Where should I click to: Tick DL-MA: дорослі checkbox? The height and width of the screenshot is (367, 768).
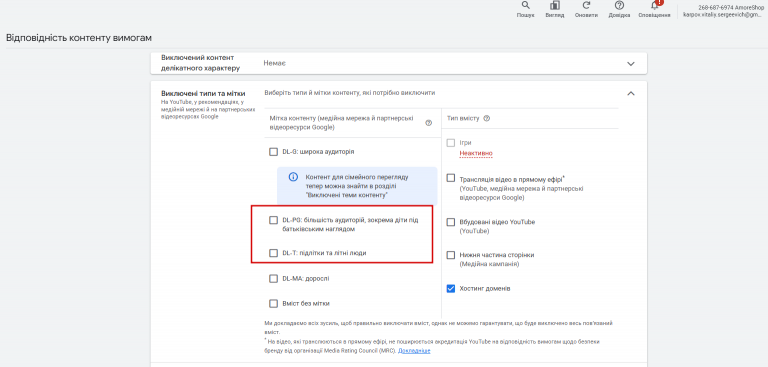click(273, 279)
